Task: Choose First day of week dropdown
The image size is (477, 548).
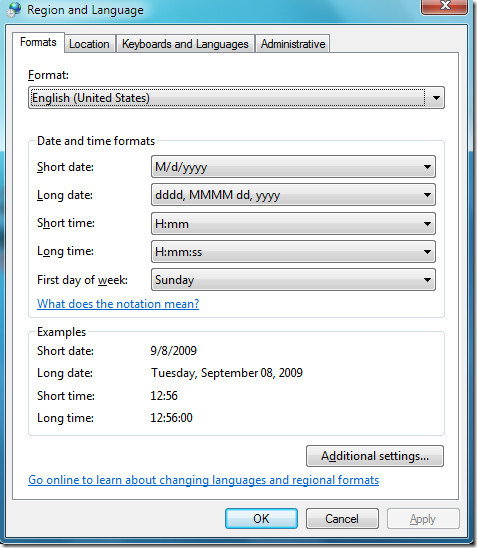Action: point(293,280)
